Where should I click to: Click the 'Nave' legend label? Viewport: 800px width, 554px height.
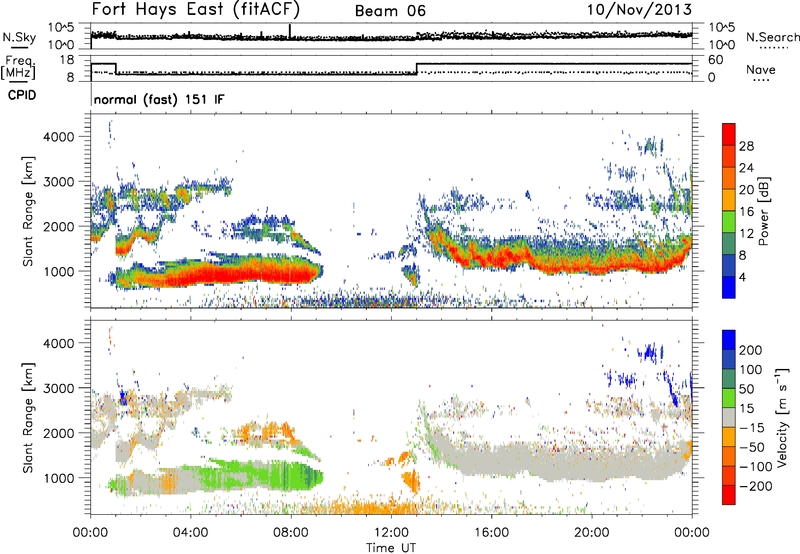point(760,70)
